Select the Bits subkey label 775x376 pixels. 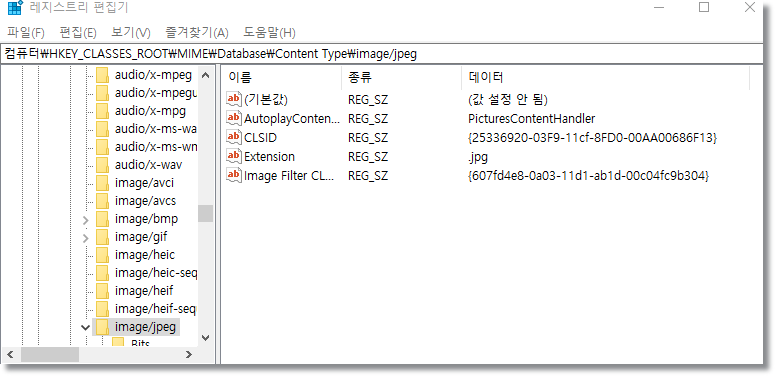[x=140, y=343]
